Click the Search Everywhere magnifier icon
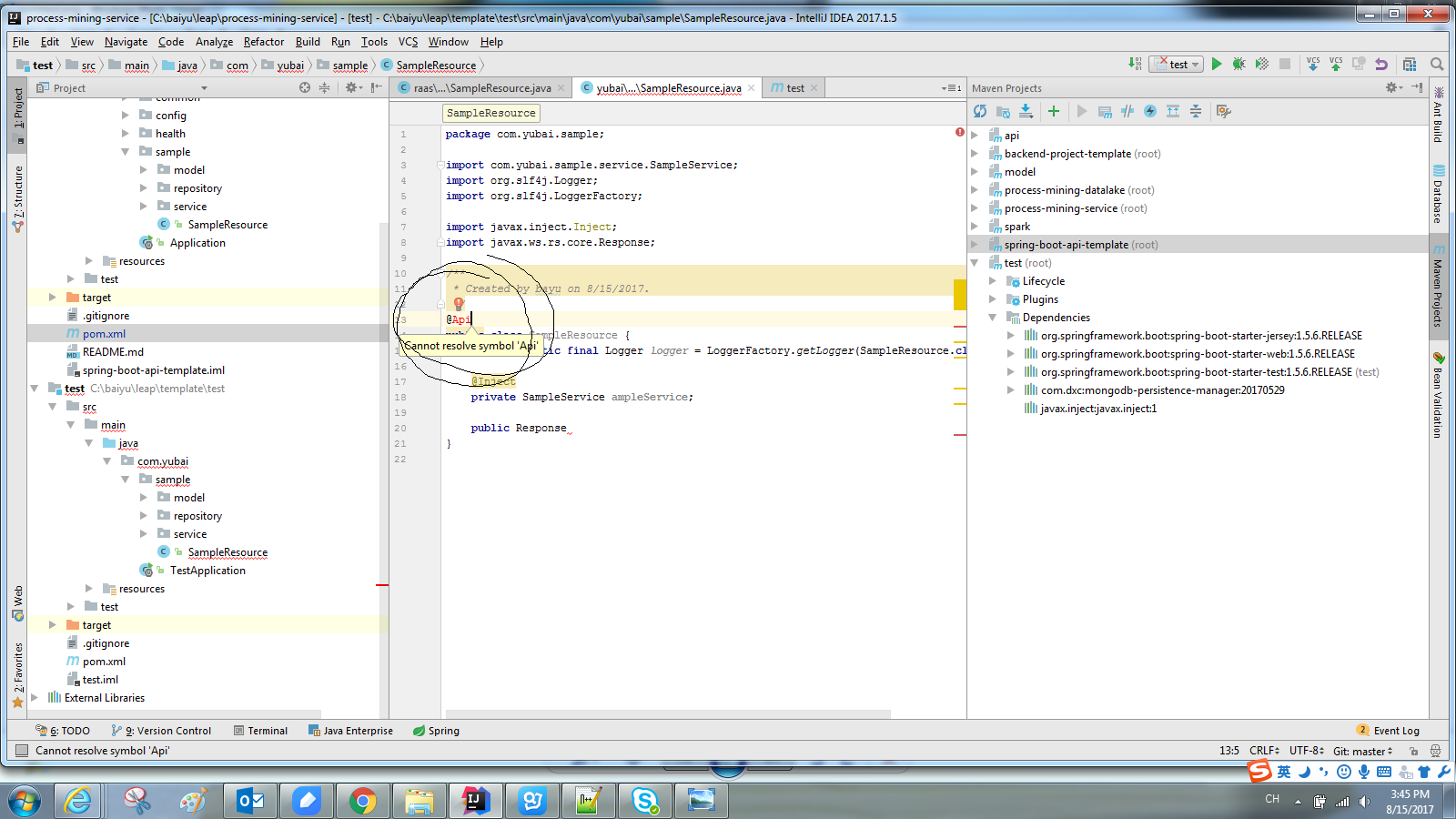This screenshot has height=819, width=1456. [x=1437, y=64]
